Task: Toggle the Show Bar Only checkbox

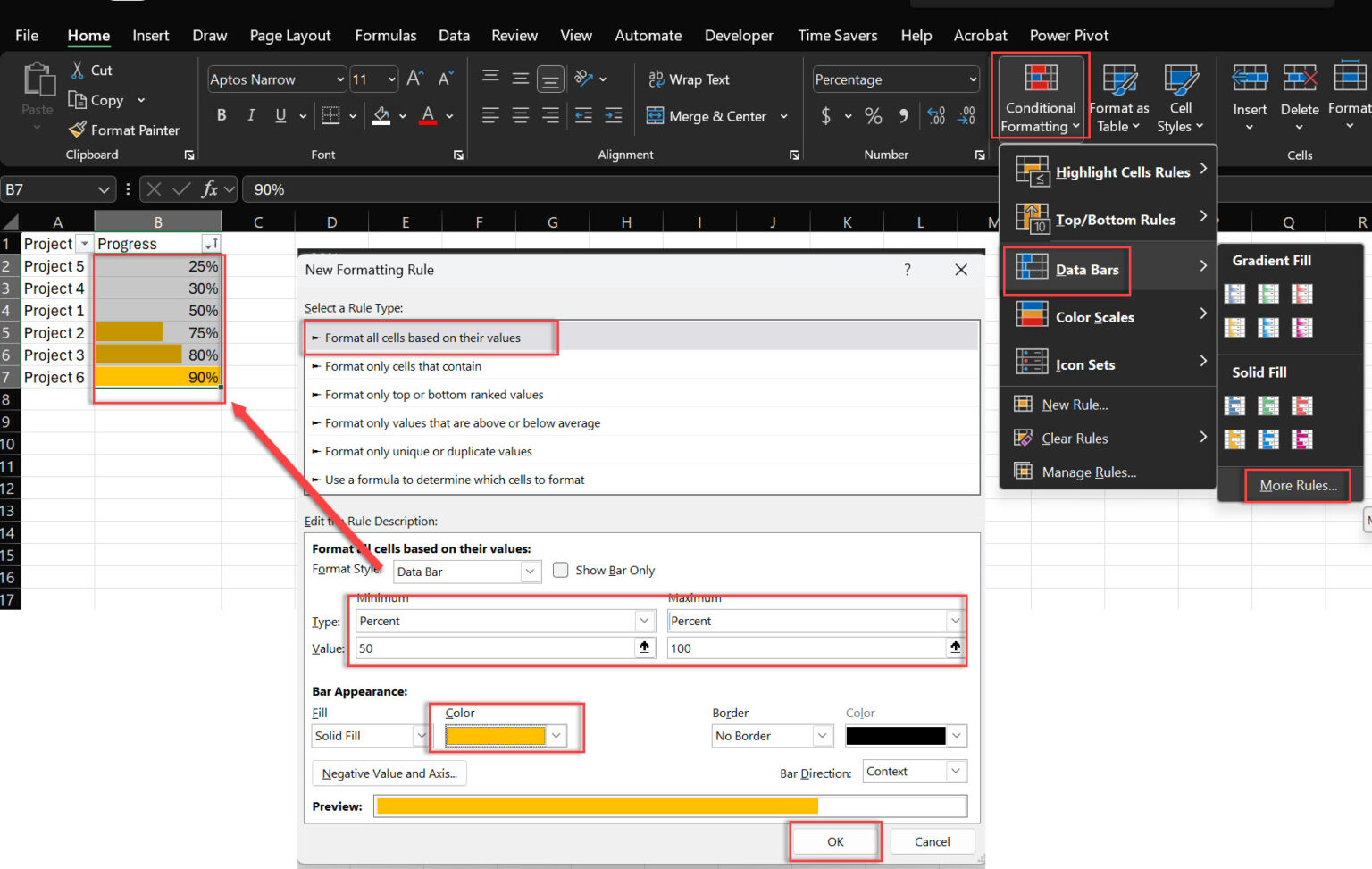Action: click(560, 570)
